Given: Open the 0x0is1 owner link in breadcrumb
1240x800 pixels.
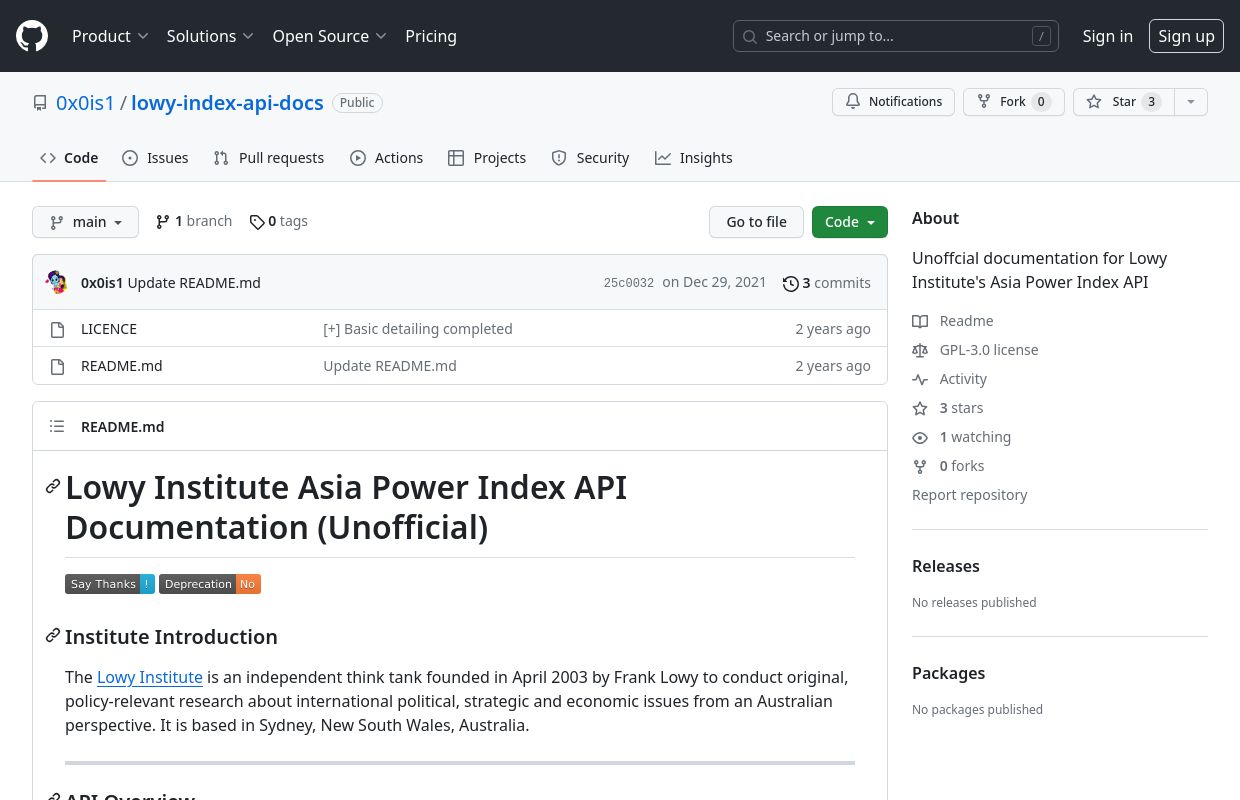Looking at the screenshot, I should click(x=85, y=103).
